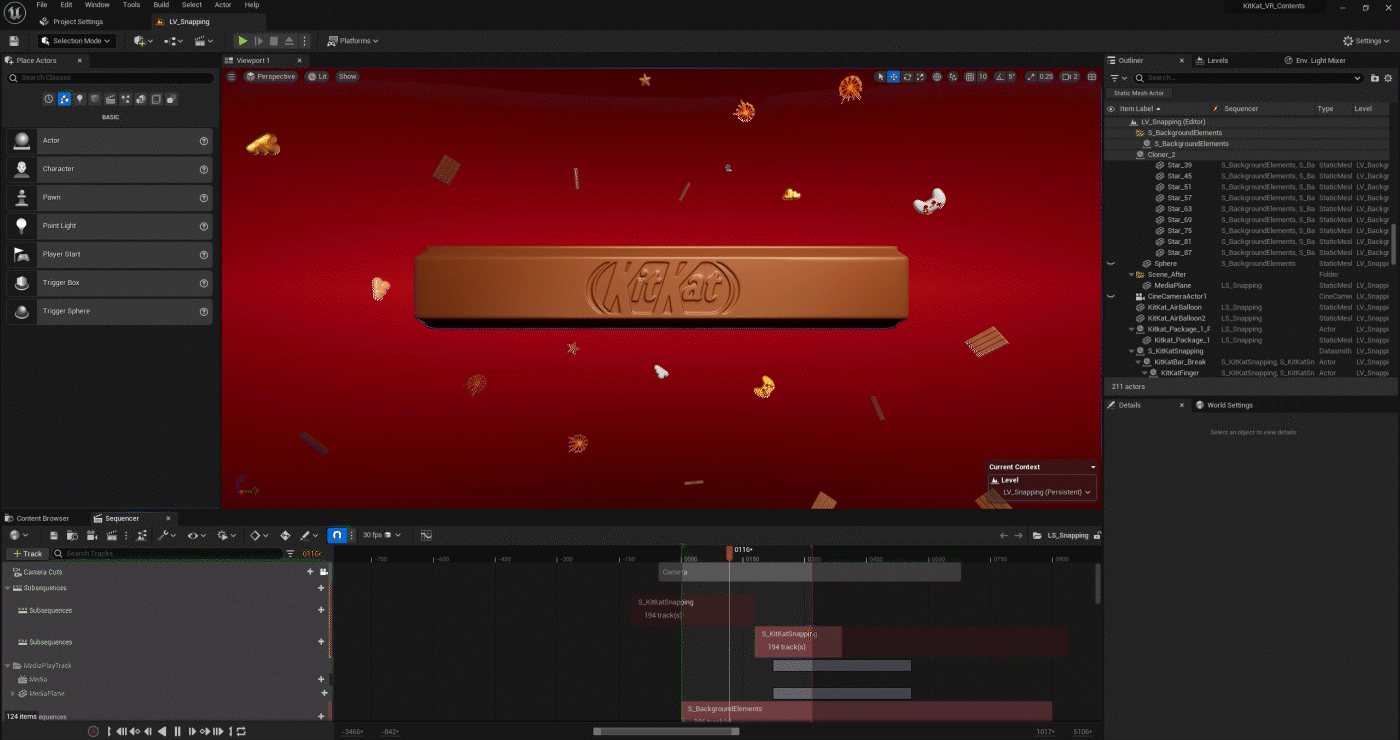The height and width of the screenshot is (740, 1400).
Task: Toggle Sequencer loop playback
Action: click(x=241, y=732)
